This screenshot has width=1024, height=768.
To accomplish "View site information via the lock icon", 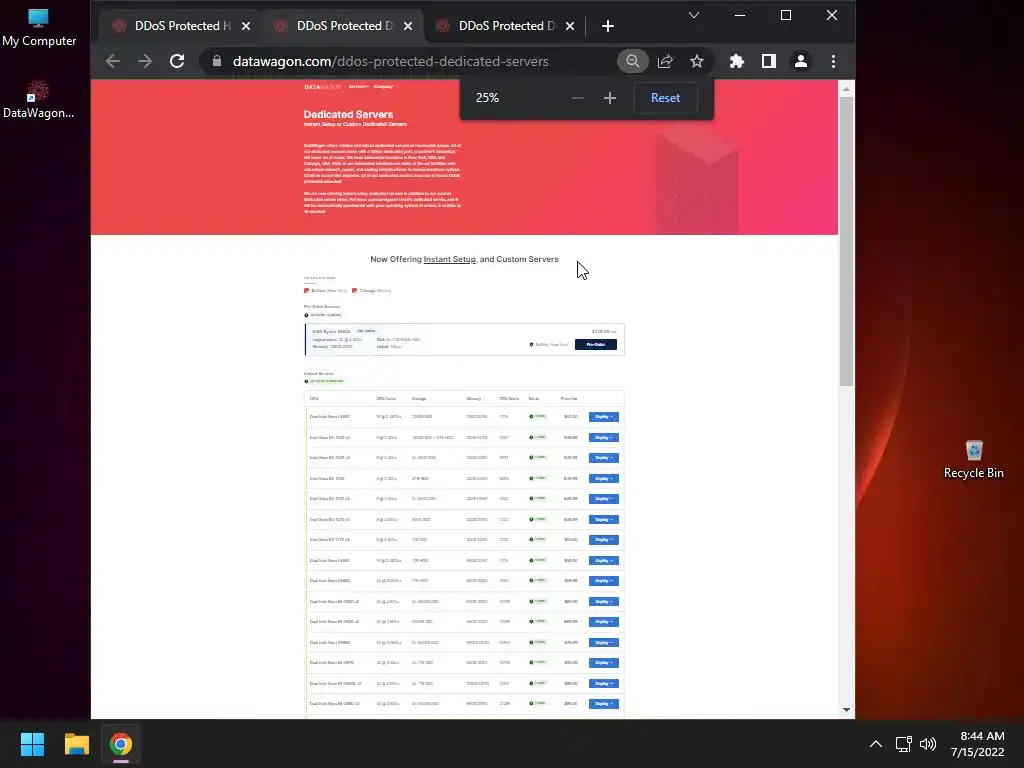I will coord(217,61).
